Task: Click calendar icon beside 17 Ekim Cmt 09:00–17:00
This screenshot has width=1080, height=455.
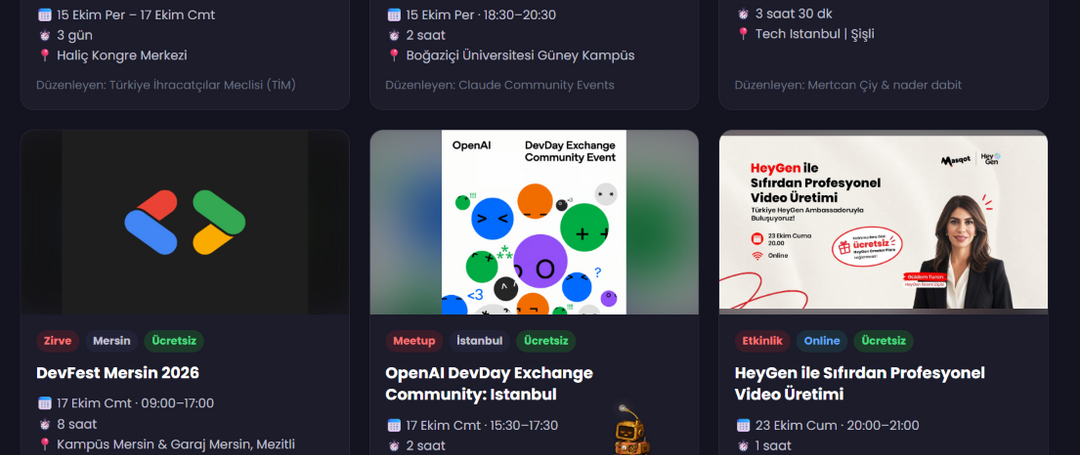Action: pyautogui.click(x=45, y=403)
